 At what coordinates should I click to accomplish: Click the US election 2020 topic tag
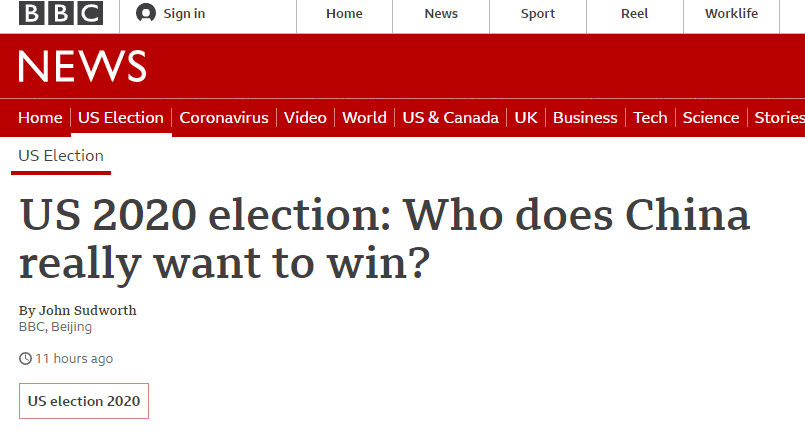(84, 401)
